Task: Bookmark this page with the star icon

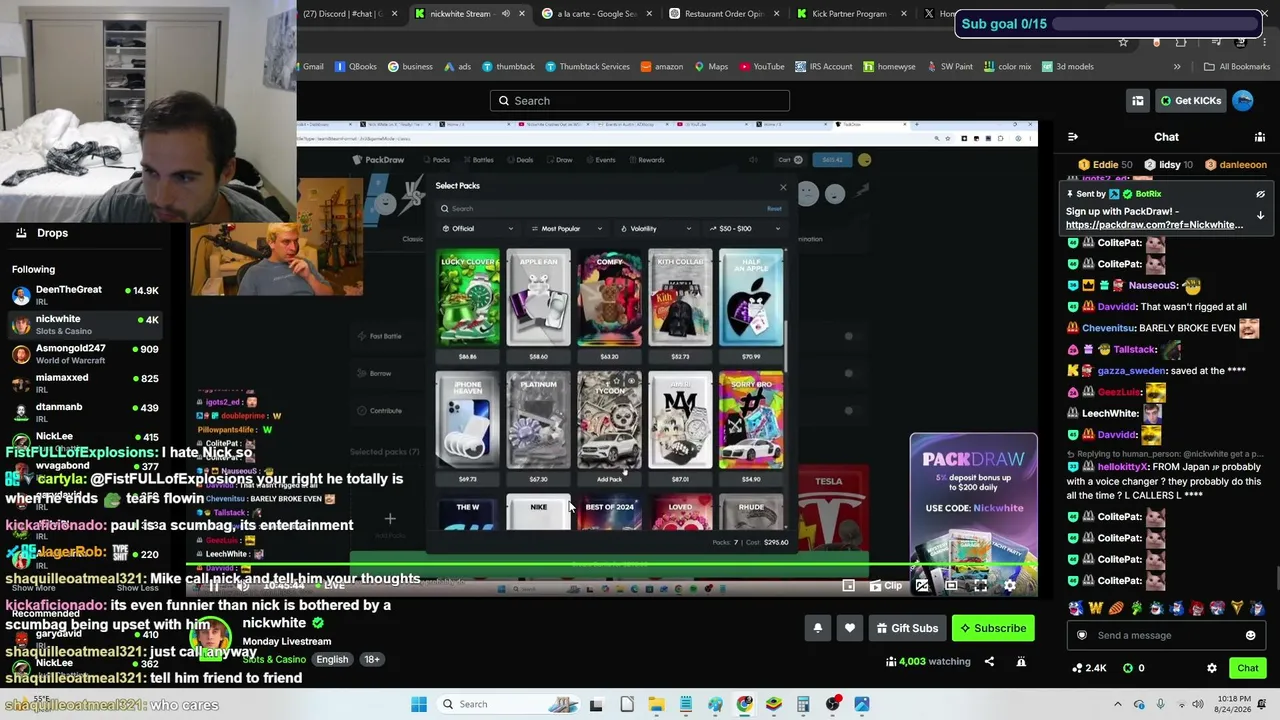Action: tap(1123, 42)
